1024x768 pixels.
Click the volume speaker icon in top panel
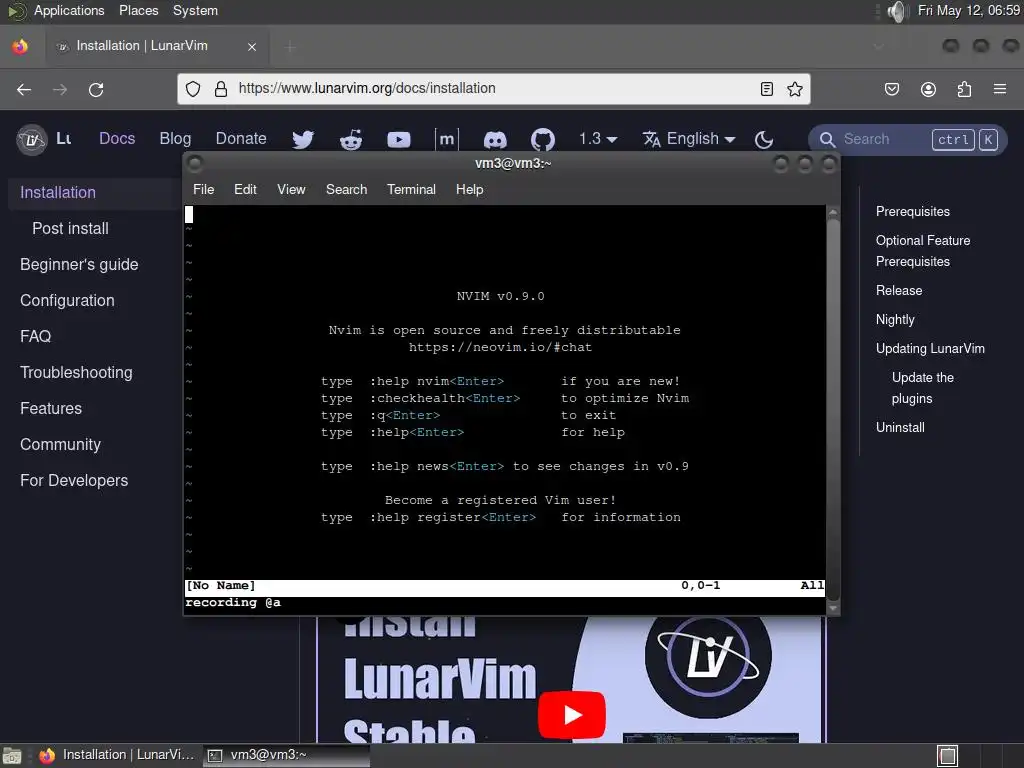[x=898, y=11]
